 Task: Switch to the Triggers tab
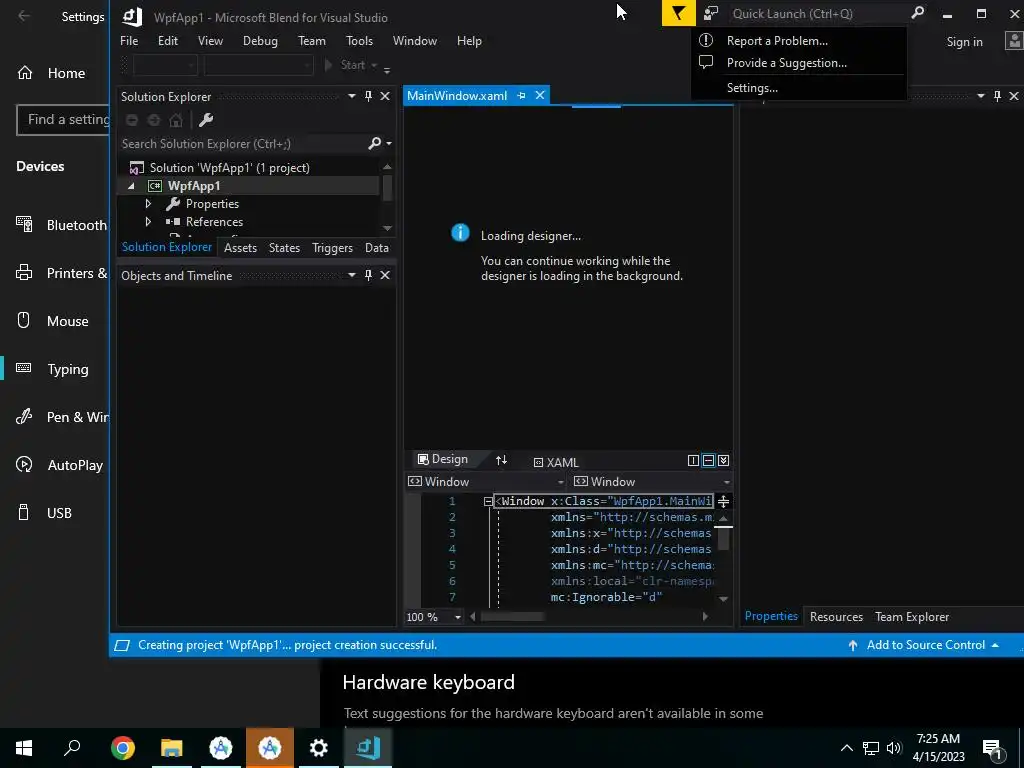tap(332, 248)
